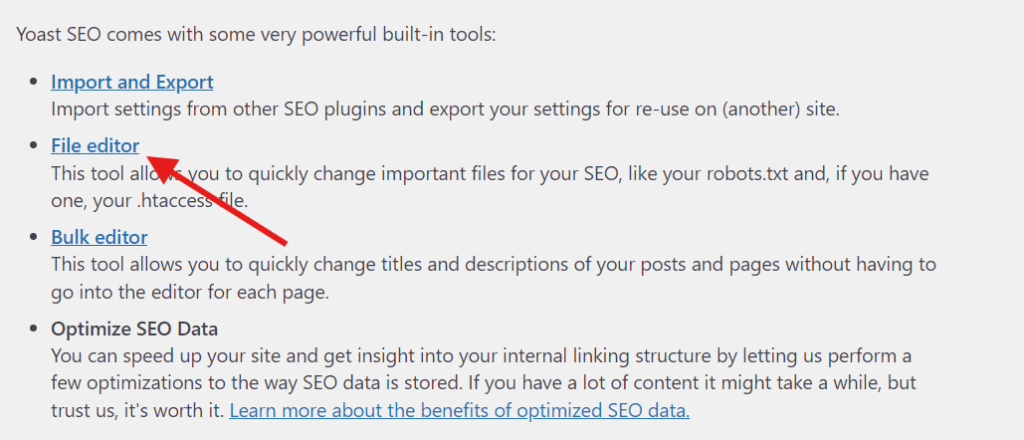Open the File editor link
The image size is (1024, 440).
(95, 146)
